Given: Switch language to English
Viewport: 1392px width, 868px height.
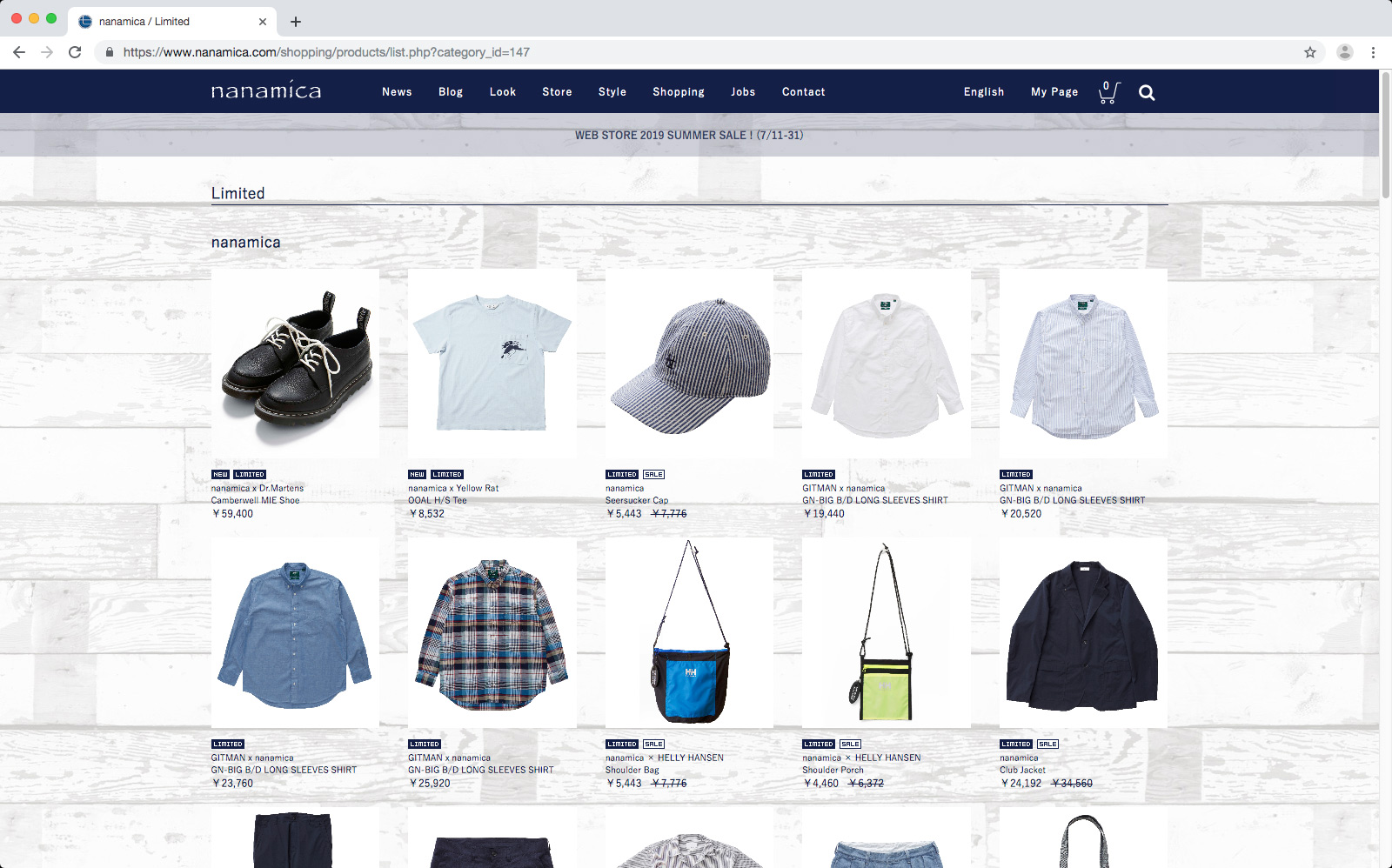Looking at the screenshot, I should [984, 92].
